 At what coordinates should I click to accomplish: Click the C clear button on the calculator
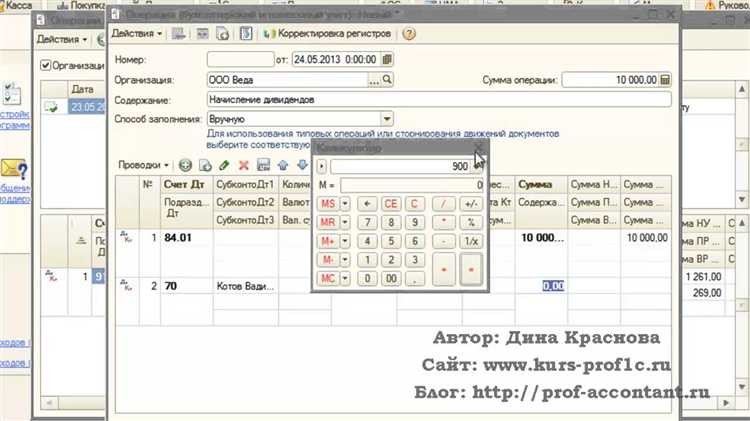pyautogui.click(x=414, y=204)
